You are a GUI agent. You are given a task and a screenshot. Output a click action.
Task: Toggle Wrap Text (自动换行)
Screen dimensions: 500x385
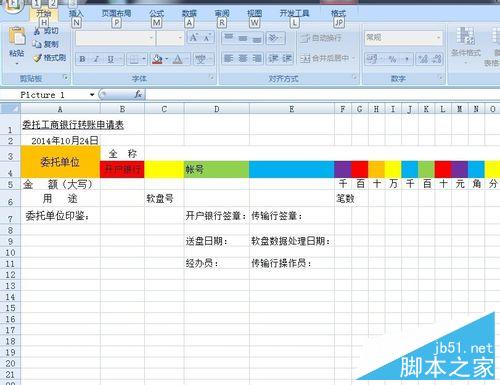tap(321, 38)
